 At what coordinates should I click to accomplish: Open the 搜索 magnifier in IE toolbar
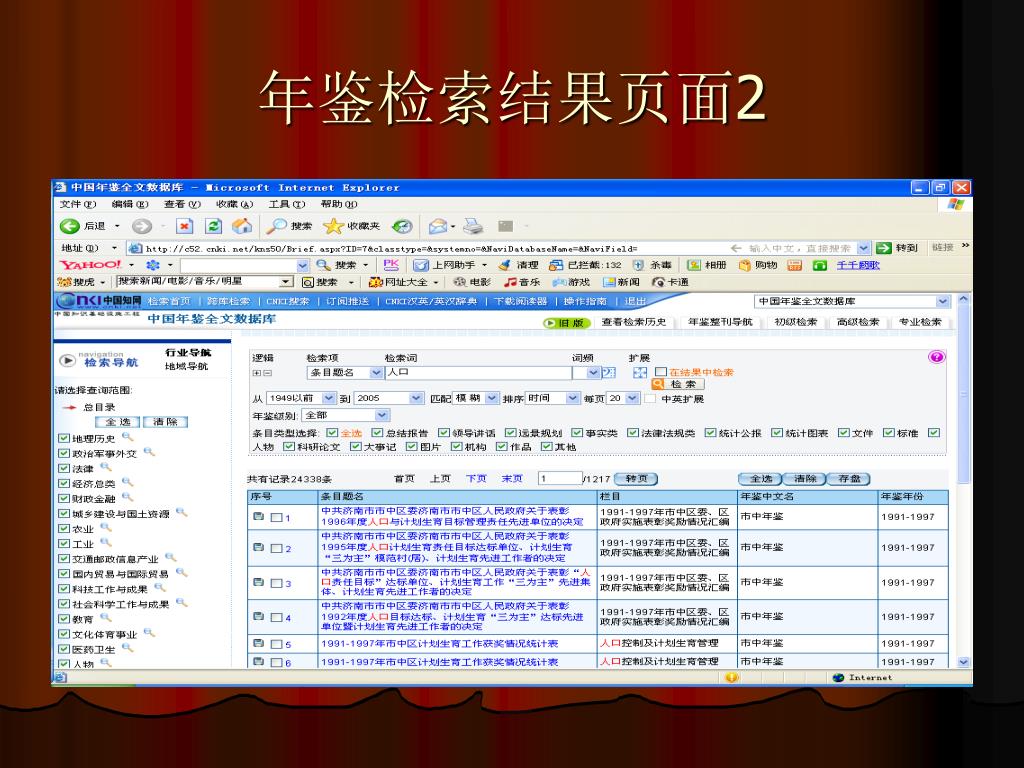pyautogui.click(x=276, y=227)
